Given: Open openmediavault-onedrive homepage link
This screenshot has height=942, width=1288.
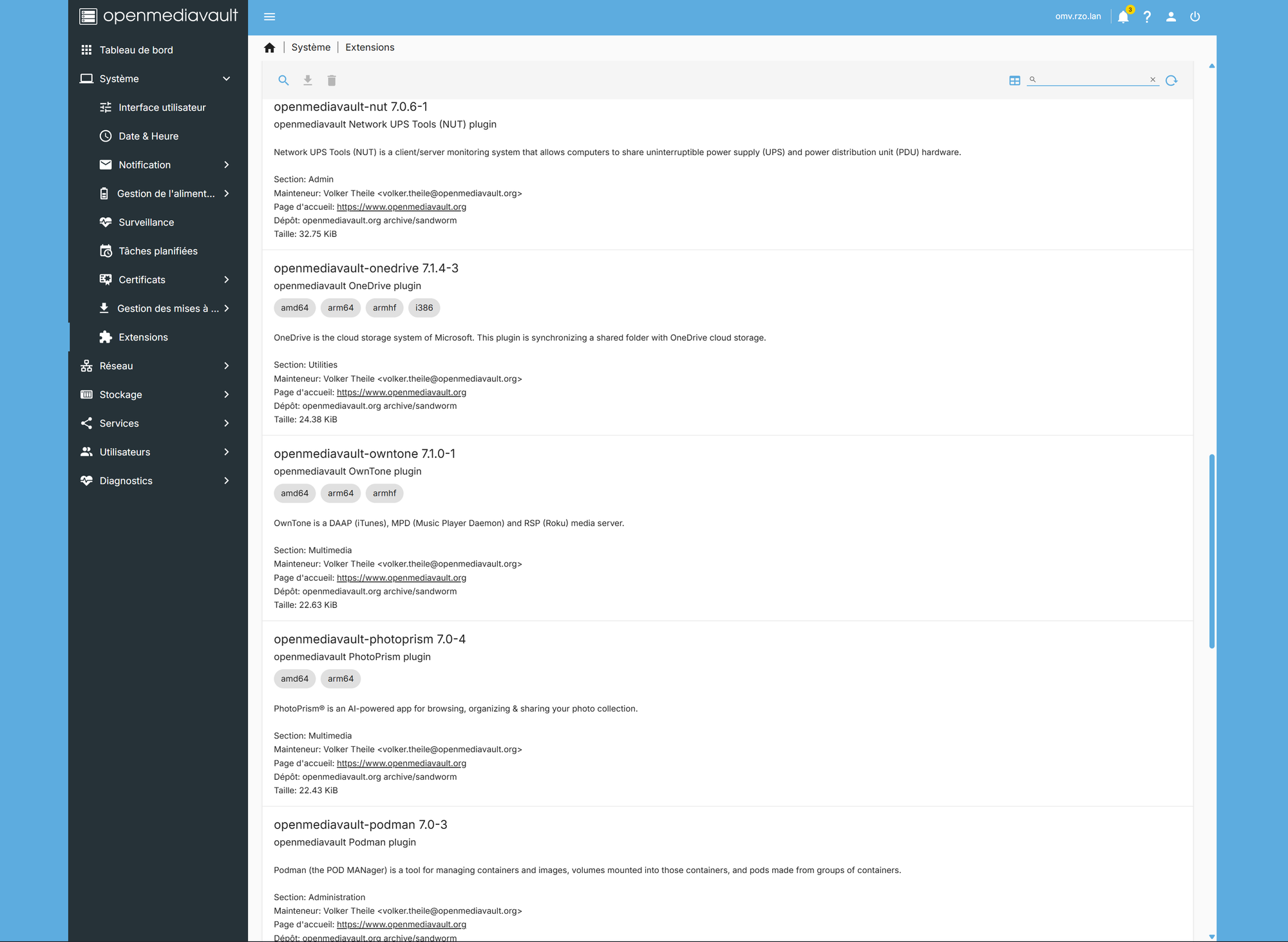Looking at the screenshot, I should 401,392.
